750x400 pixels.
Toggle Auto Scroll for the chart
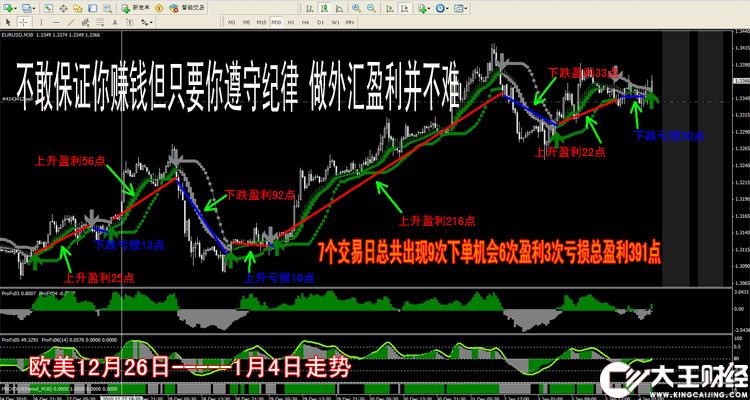pos(390,8)
